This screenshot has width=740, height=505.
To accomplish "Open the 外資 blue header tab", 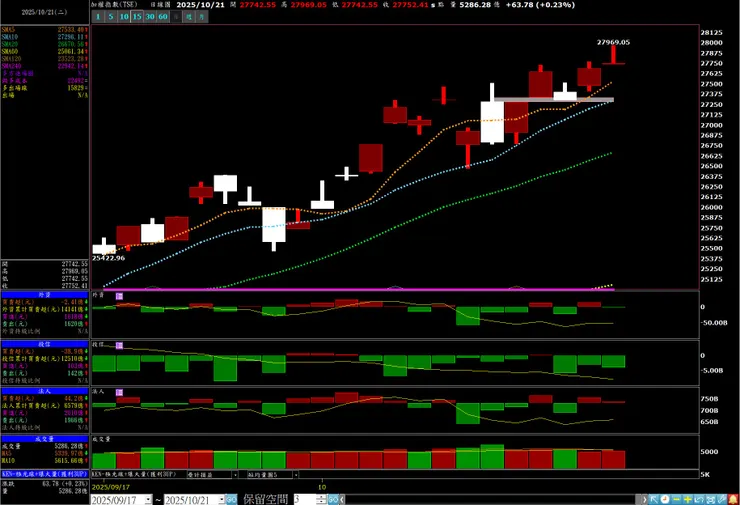I will click(x=45, y=295).
